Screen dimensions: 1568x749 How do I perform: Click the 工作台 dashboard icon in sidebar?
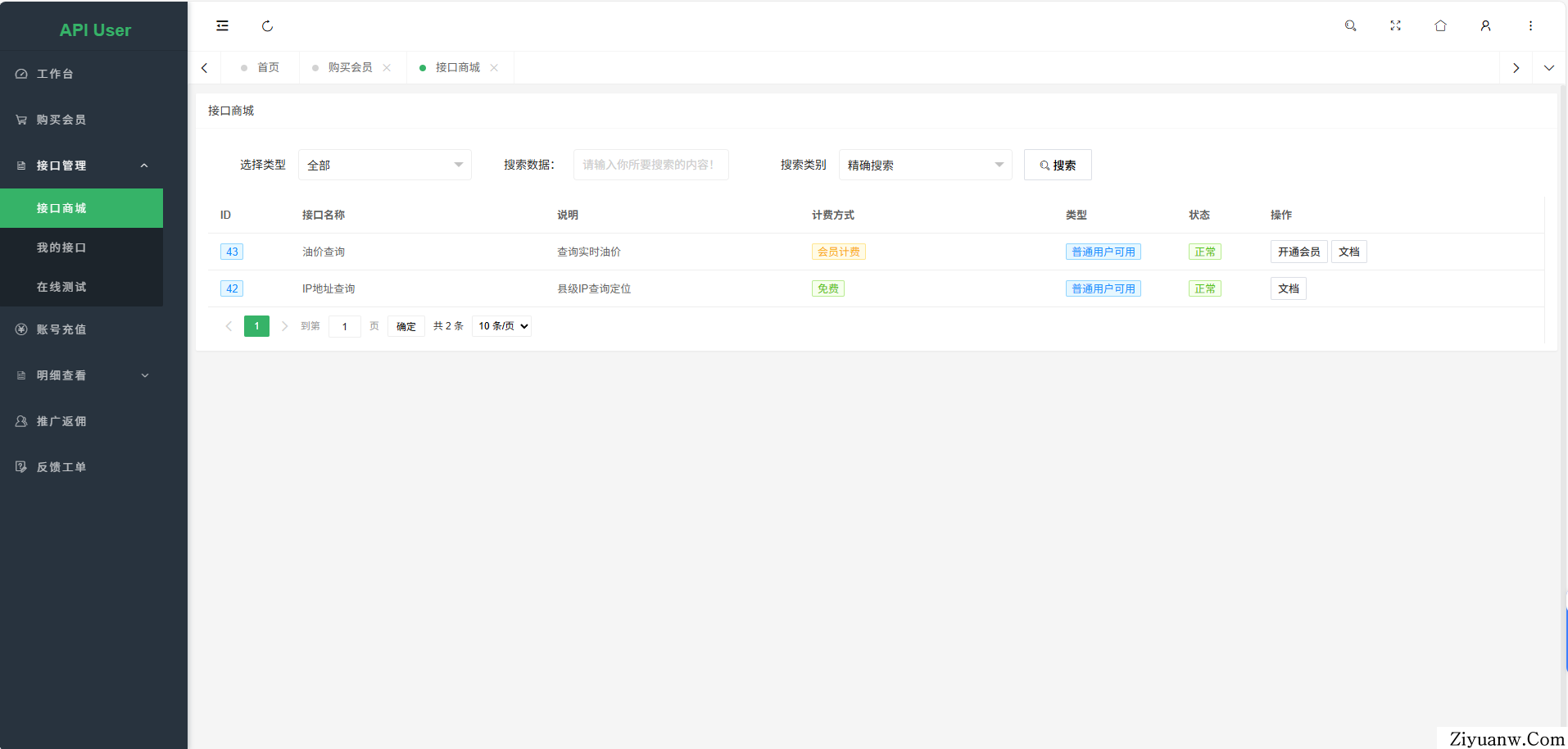click(x=21, y=74)
